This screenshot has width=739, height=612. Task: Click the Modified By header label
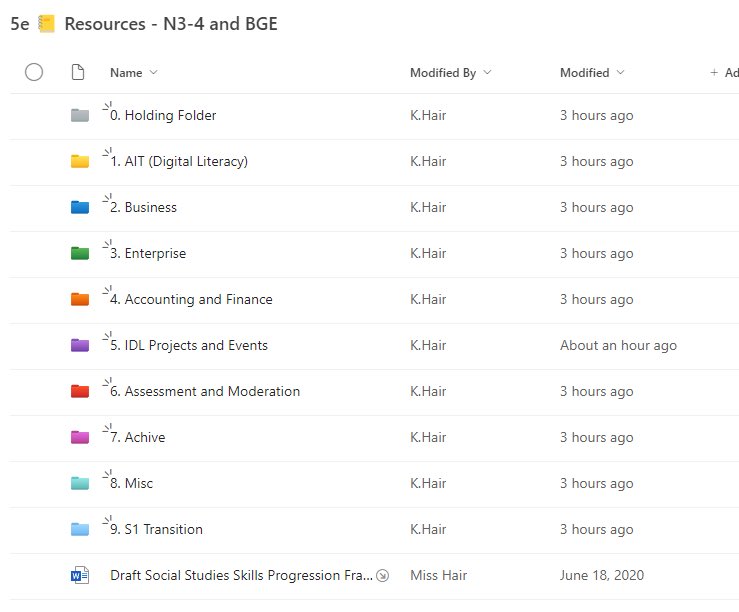[443, 73]
